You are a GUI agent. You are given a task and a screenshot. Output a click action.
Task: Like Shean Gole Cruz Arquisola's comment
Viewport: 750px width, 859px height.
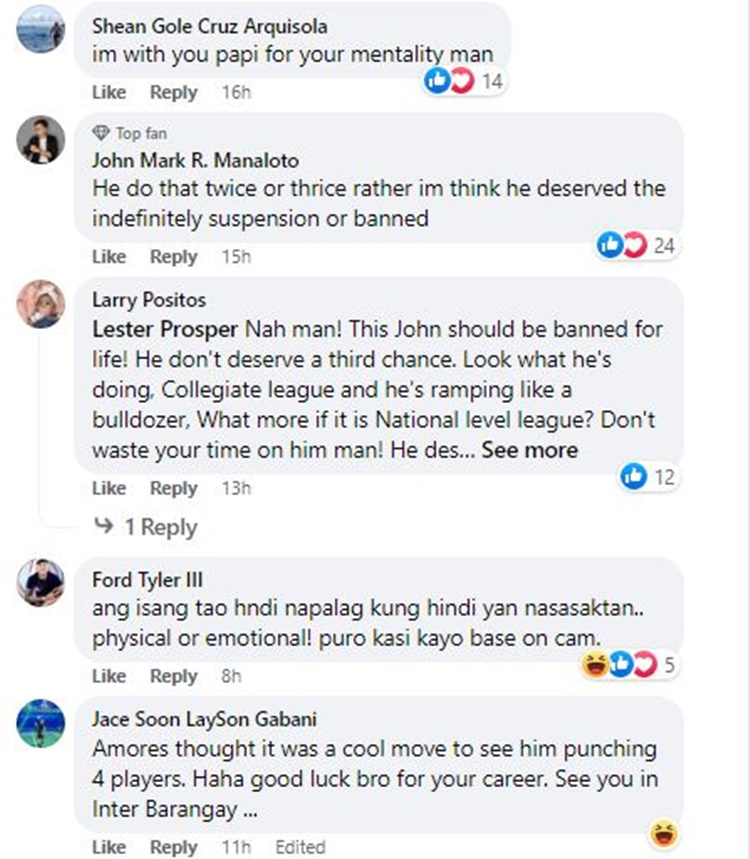point(109,92)
